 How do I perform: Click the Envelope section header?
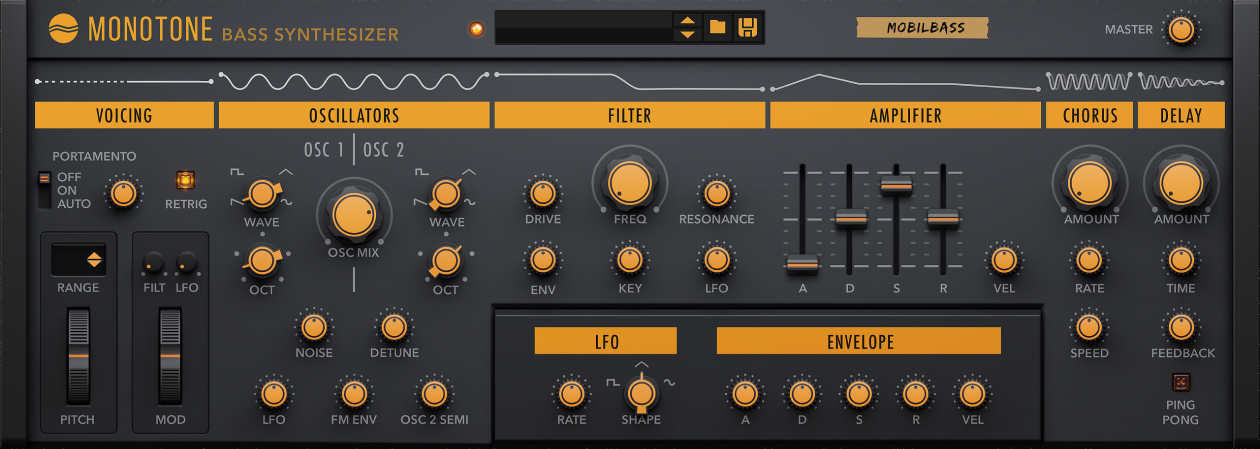click(x=858, y=341)
